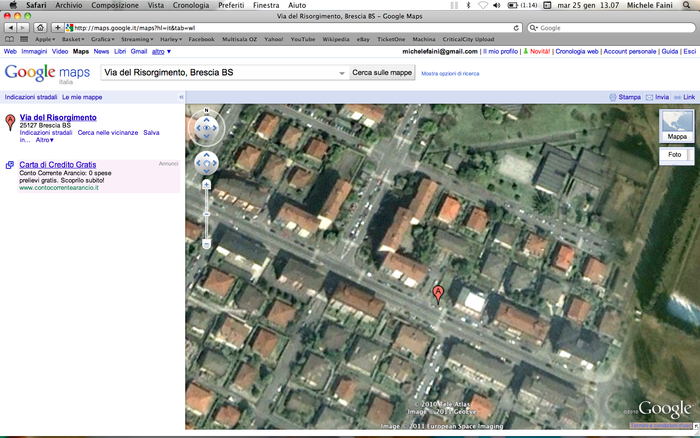Rotate view using eye compass control
700x438 pixels.
206,128
